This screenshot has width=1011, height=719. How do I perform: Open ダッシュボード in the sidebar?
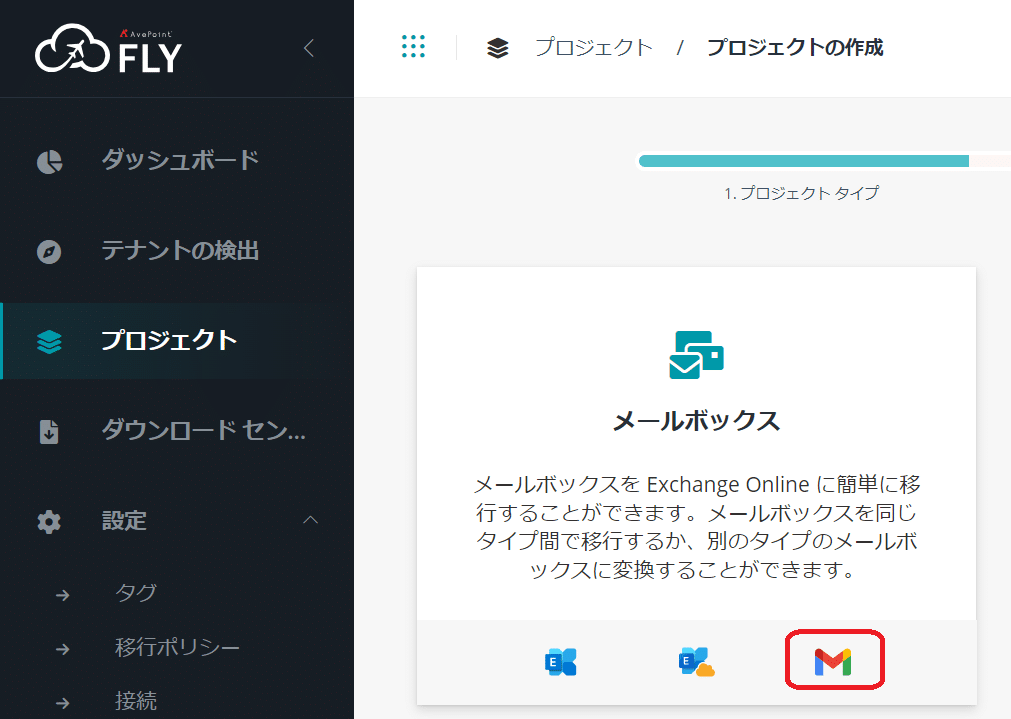[x=179, y=161]
